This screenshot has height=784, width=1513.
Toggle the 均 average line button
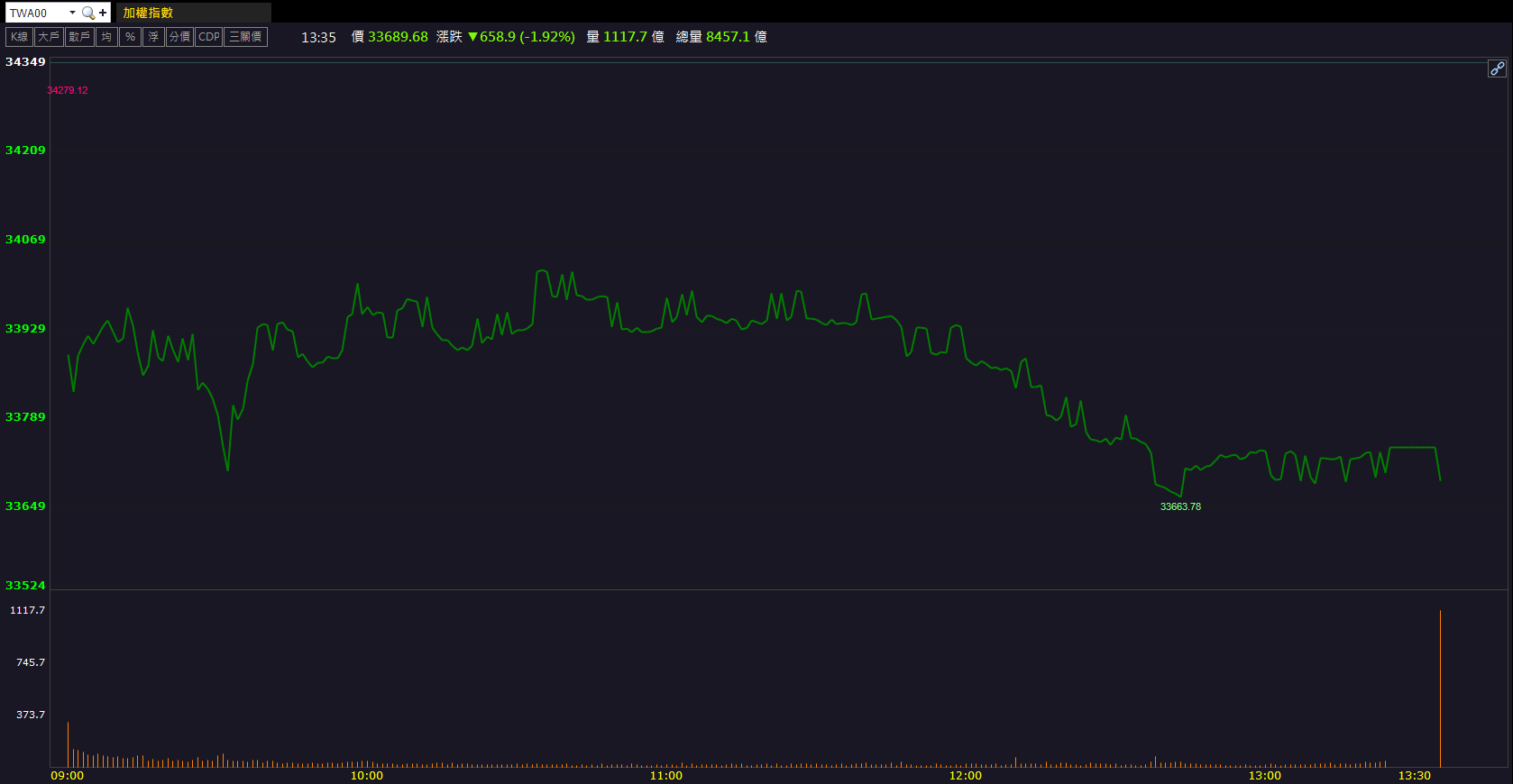click(x=106, y=37)
